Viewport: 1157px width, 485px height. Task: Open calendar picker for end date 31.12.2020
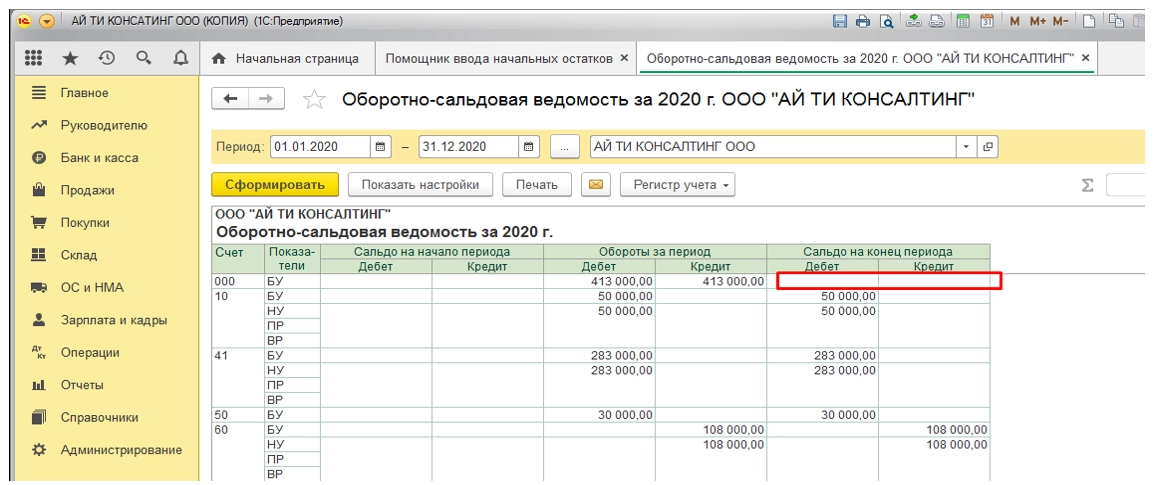click(528, 146)
